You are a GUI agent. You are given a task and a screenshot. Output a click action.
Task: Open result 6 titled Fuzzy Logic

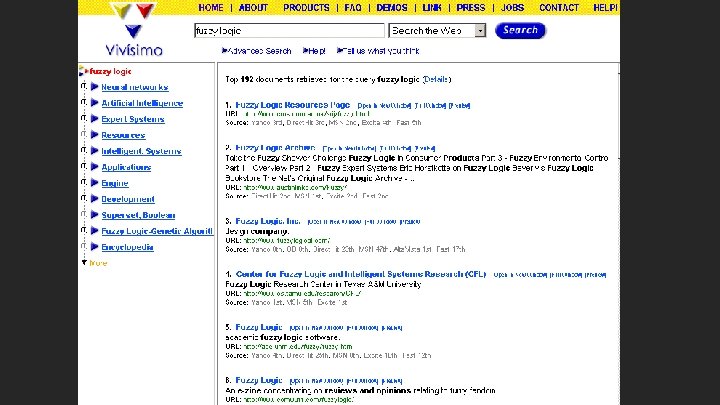259,380
